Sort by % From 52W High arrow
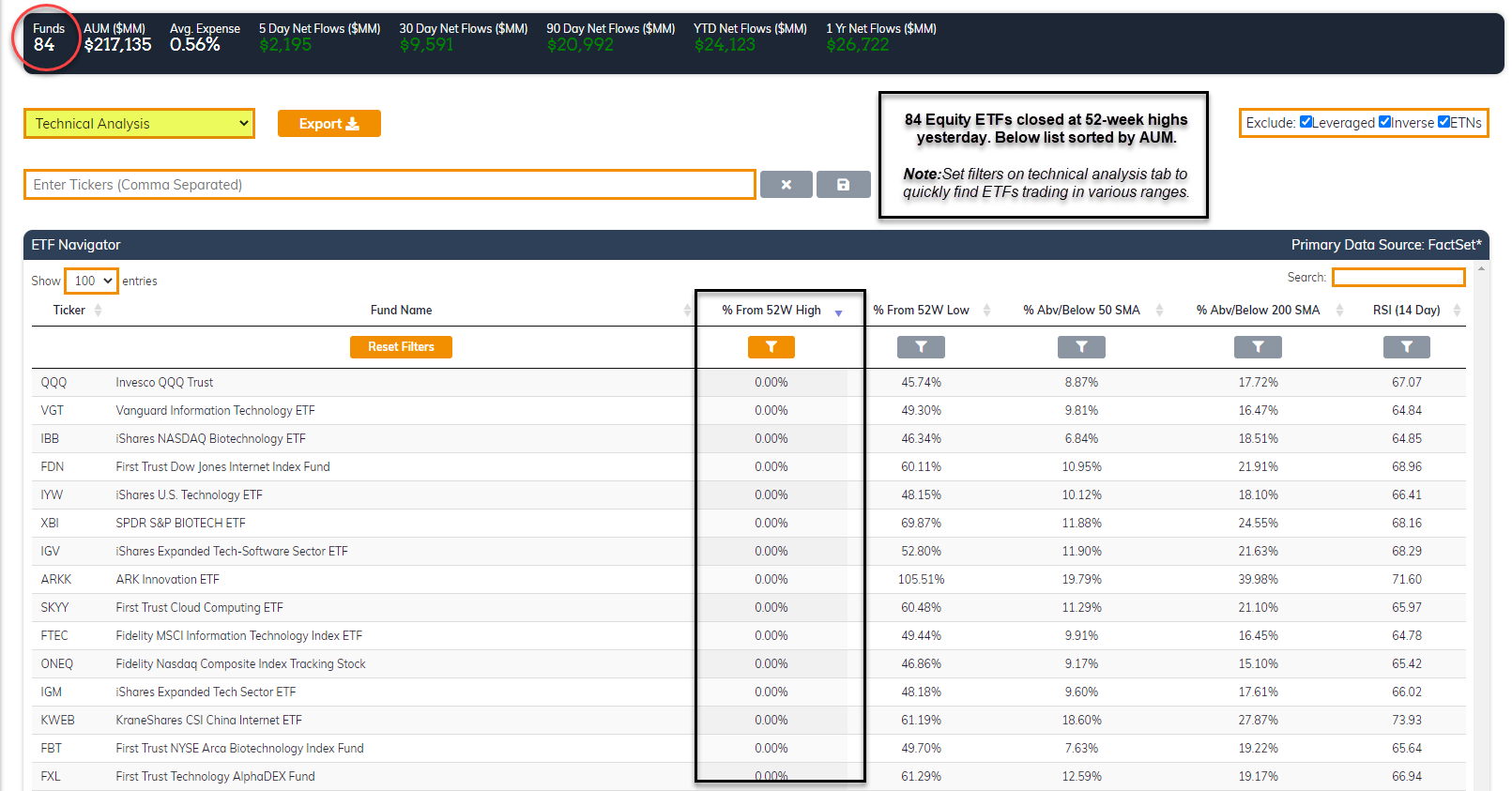 838,312
